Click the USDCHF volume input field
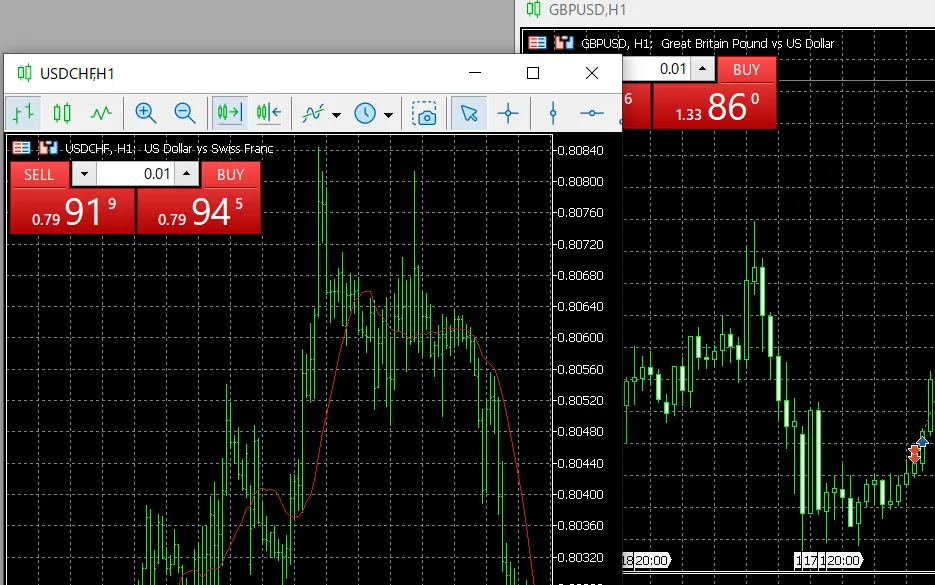The image size is (935, 585). pyautogui.click(x=135, y=174)
